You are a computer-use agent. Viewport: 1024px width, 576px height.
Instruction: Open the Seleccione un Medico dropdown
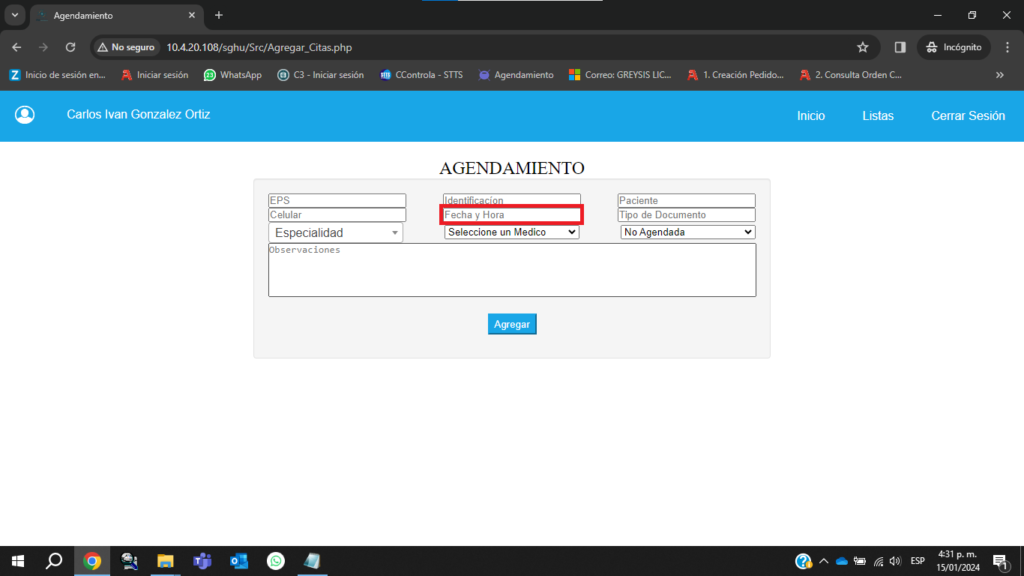click(x=511, y=232)
